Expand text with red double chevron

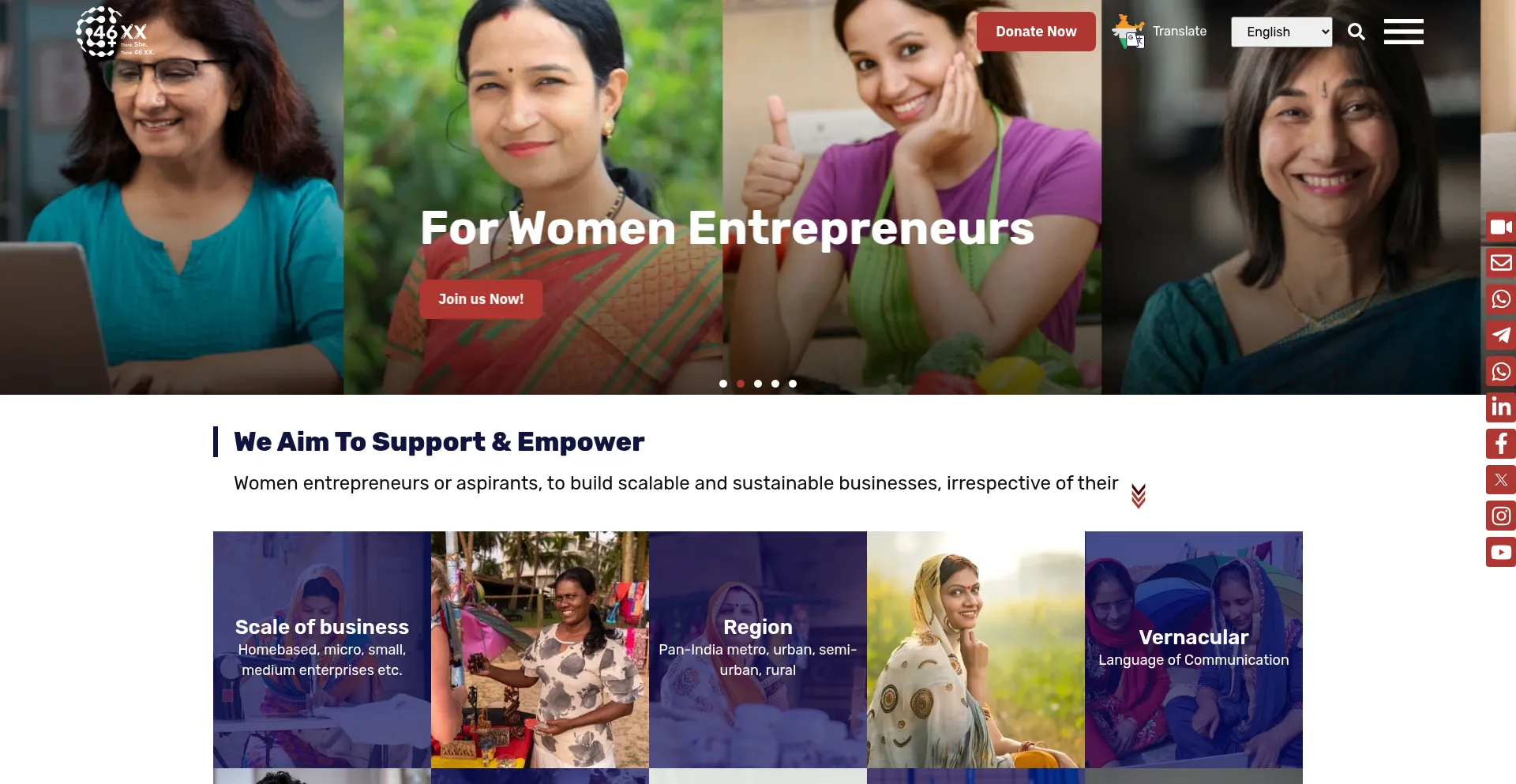(x=1139, y=496)
